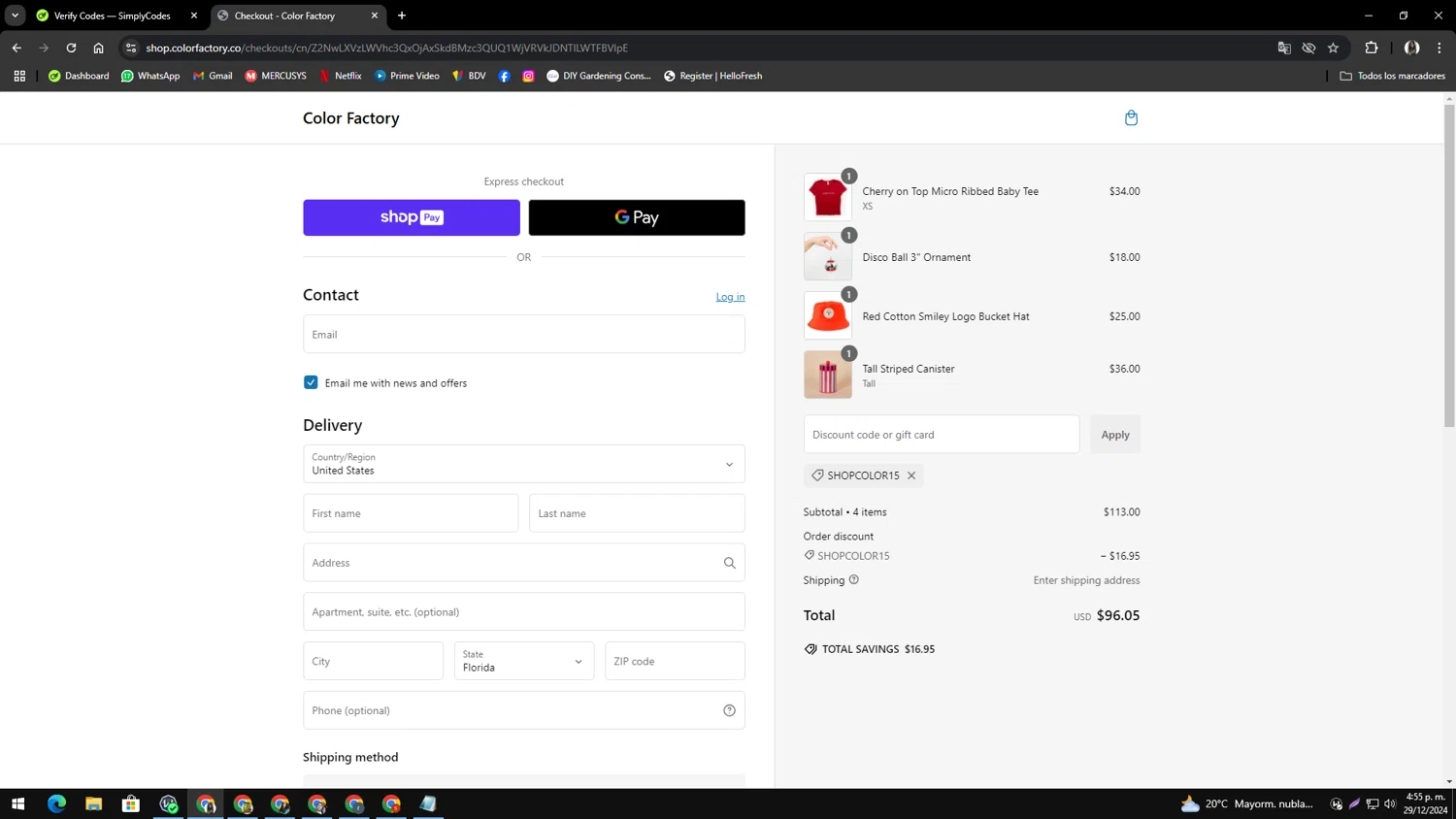Bookmark this page with the star icon
The width and height of the screenshot is (1456, 819).
pos(1334,48)
